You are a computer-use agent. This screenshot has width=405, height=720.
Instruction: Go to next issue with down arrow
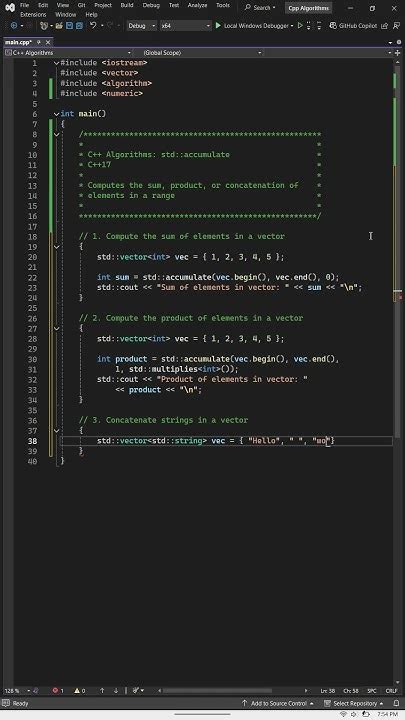coord(116,691)
